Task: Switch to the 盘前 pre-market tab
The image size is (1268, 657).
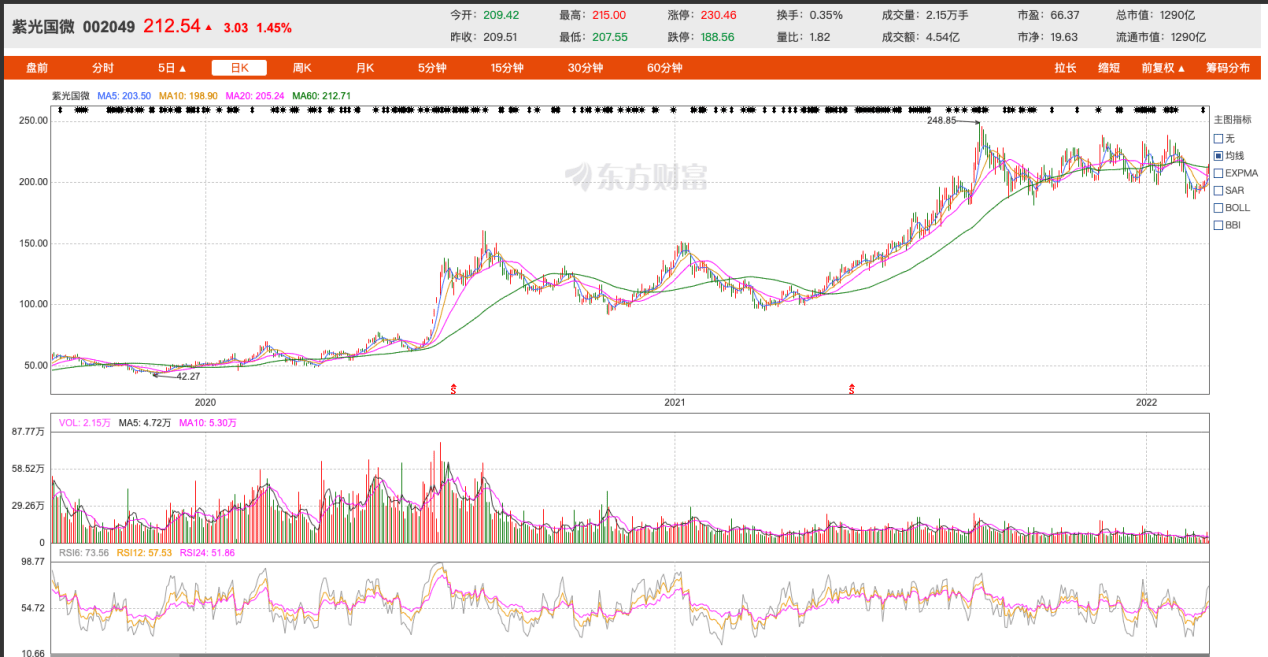Action: (37, 68)
